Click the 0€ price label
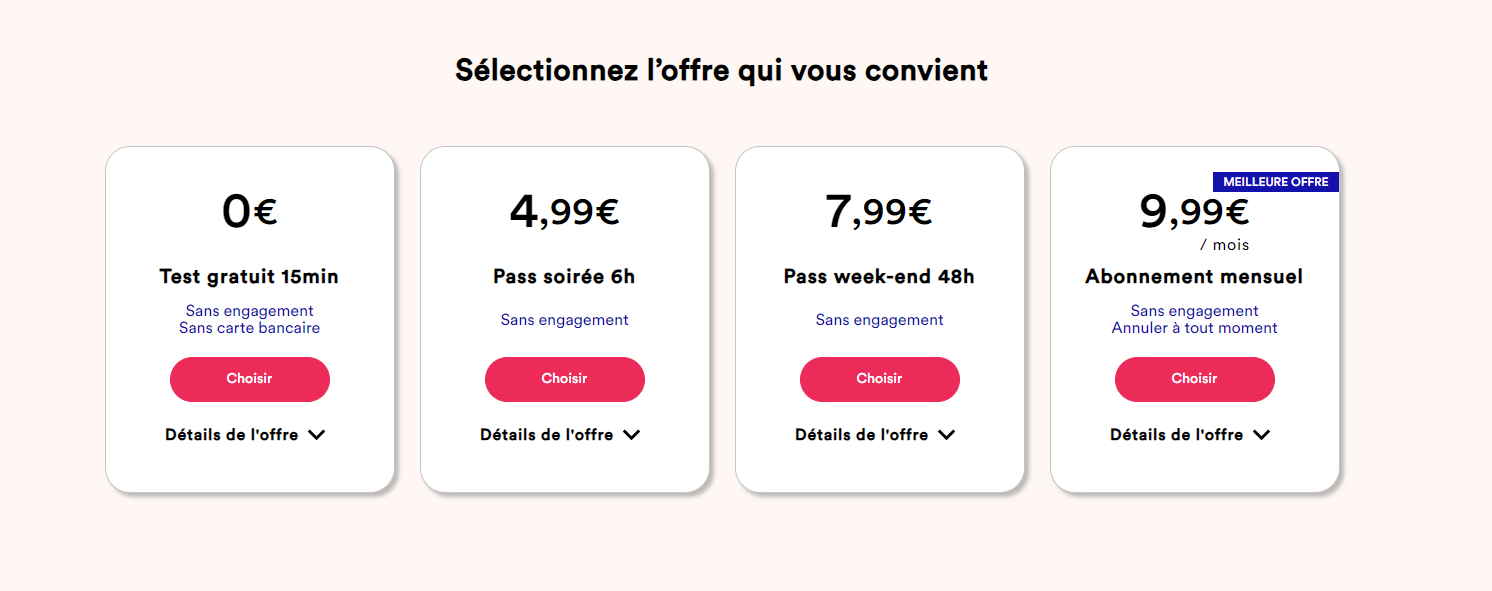This screenshot has height=591, width=1492. tap(250, 212)
